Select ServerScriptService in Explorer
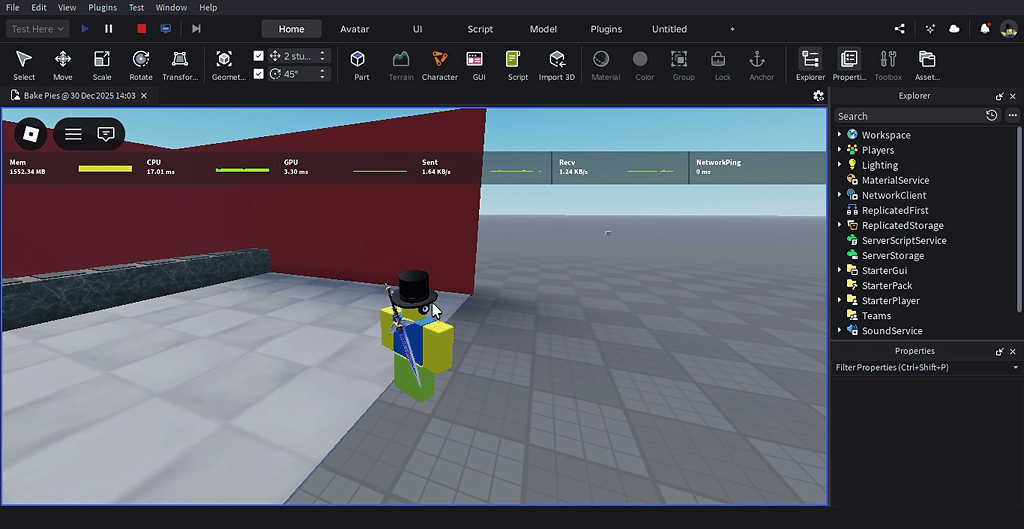The height and width of the screenshot is (529, 1024). (904, 240)
